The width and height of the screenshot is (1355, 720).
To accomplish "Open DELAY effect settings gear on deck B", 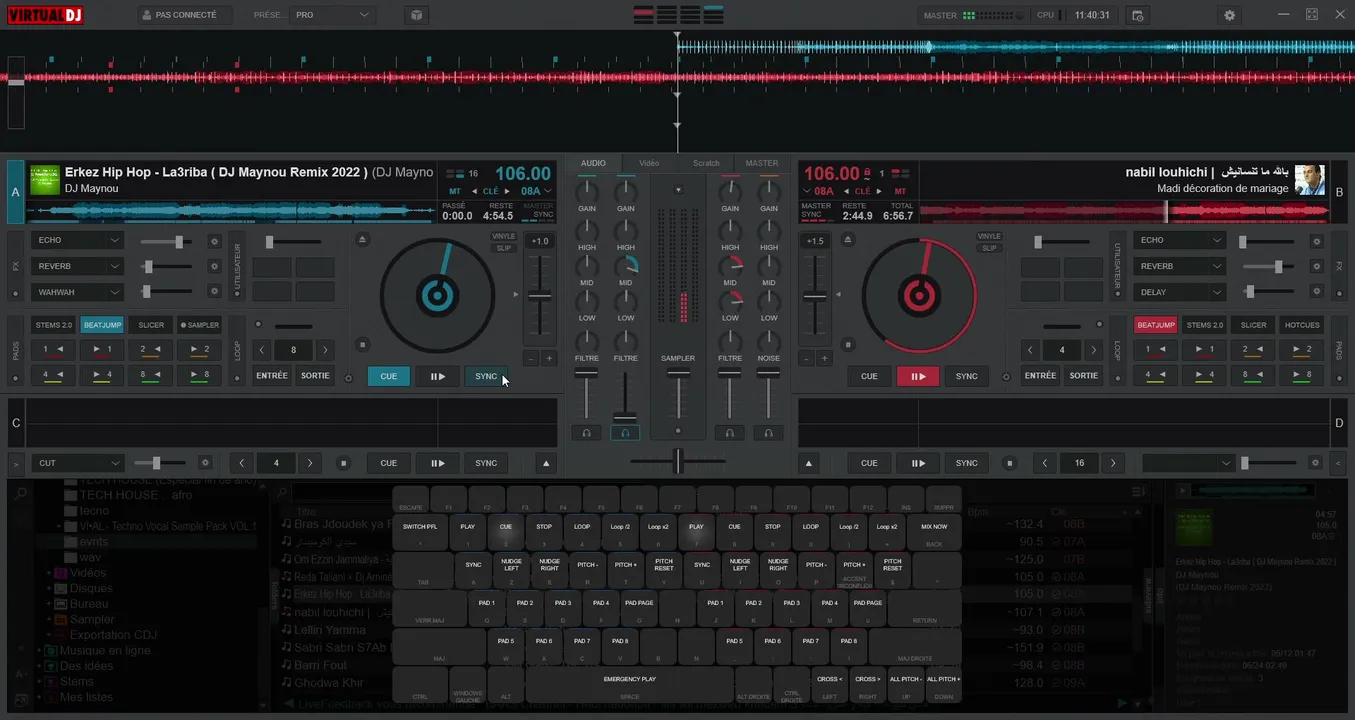I will 1317,292.
